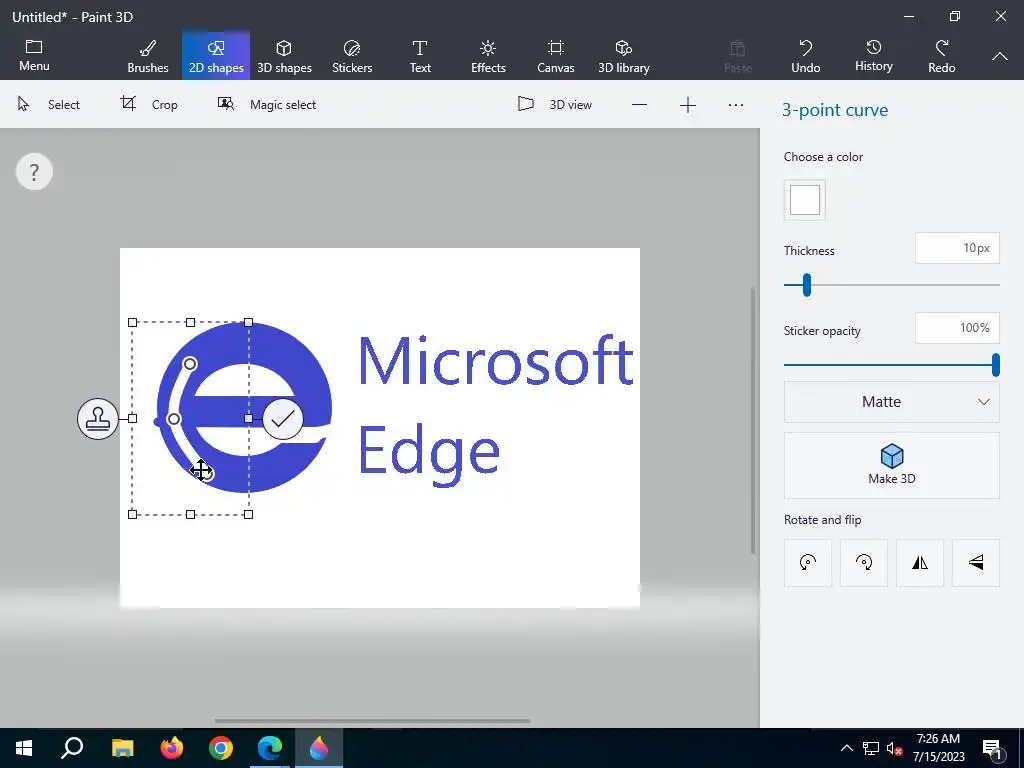
Task: Flip horizontal icon
Action: click(x=920, y=562)
